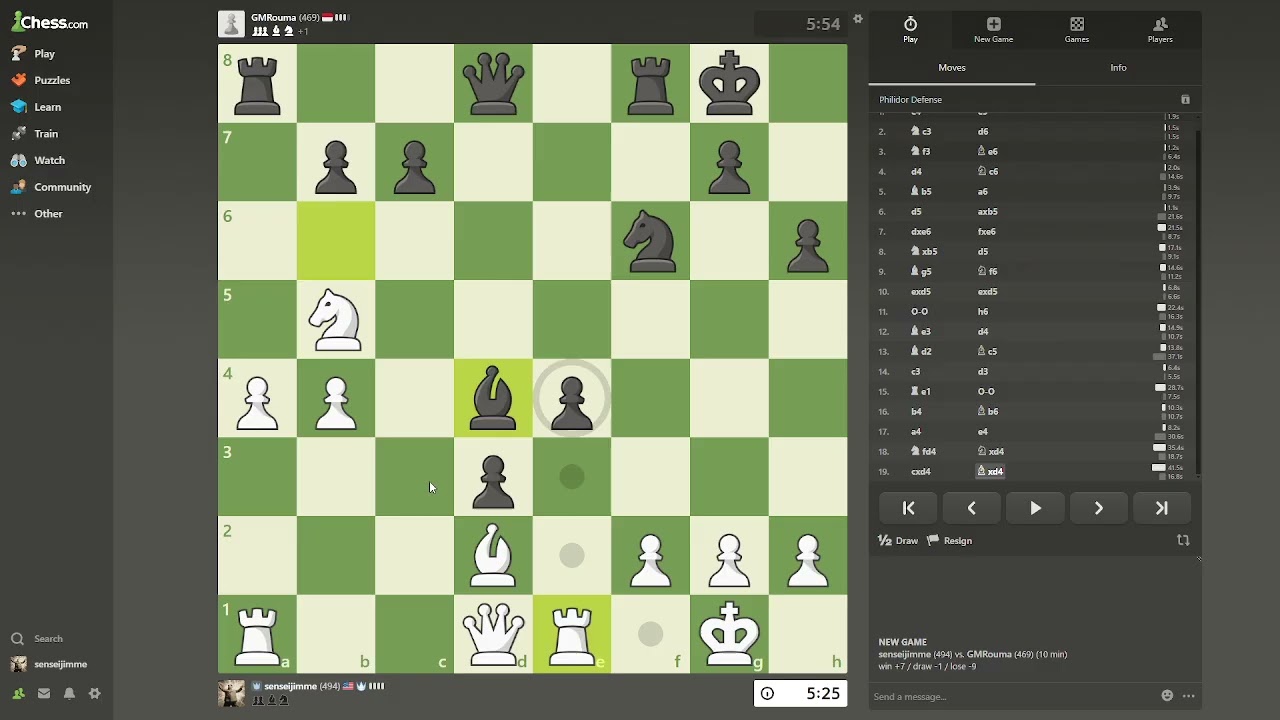This screenshot has height=720, width=1280.
Task: Click the black bishop on d4
Action: (x=493, y=398)
